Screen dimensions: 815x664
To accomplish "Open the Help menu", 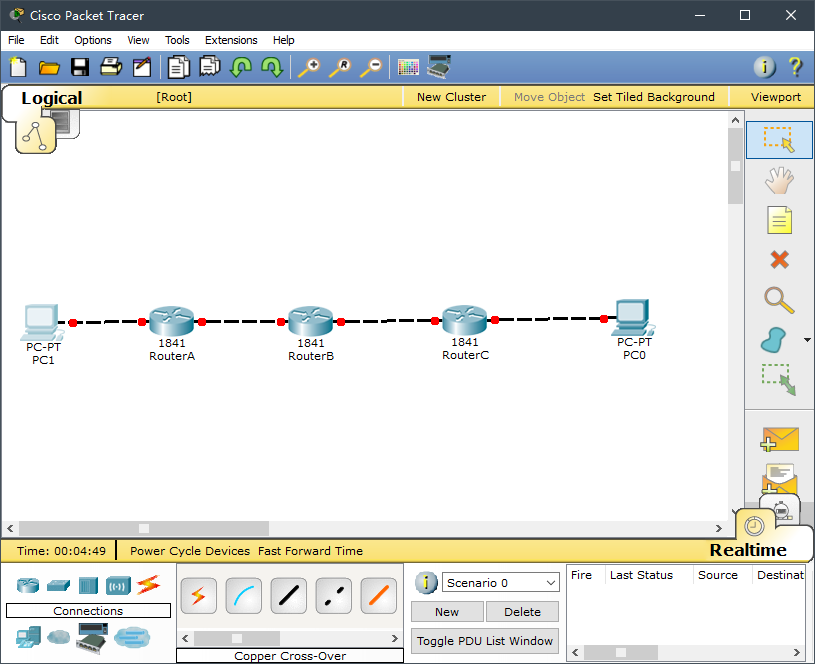I will (283, 40).
